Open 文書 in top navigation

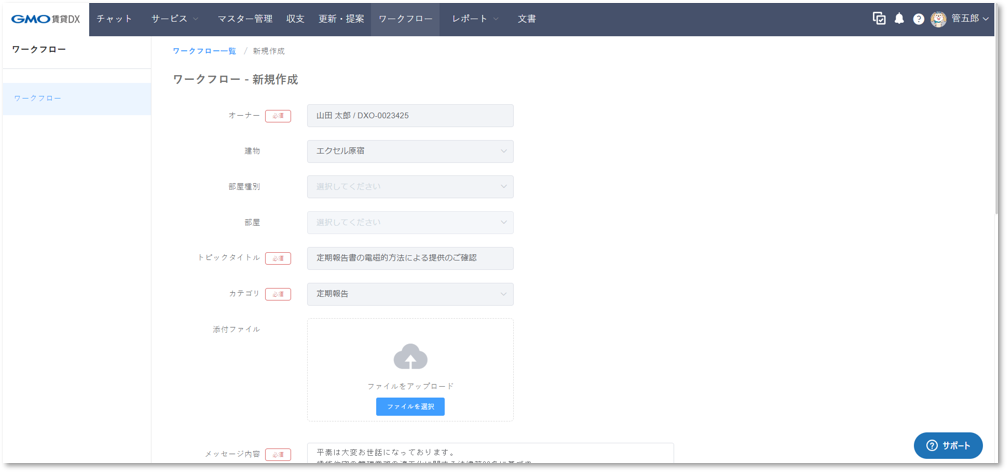(x=527, y=19)
